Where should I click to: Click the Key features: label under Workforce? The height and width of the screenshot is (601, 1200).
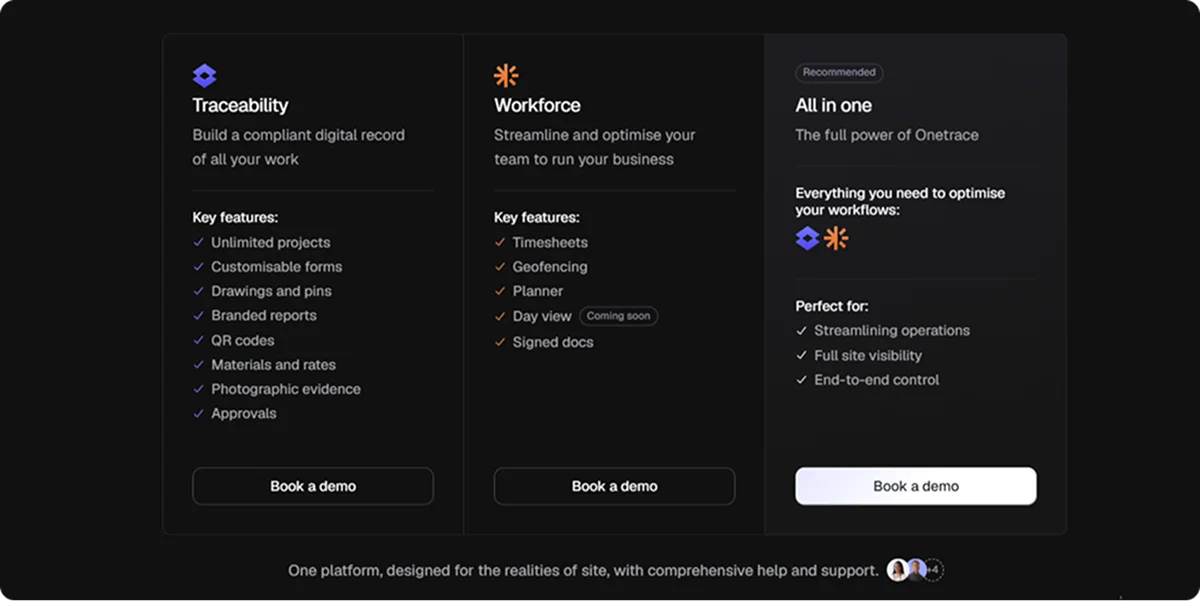point(537,217)
